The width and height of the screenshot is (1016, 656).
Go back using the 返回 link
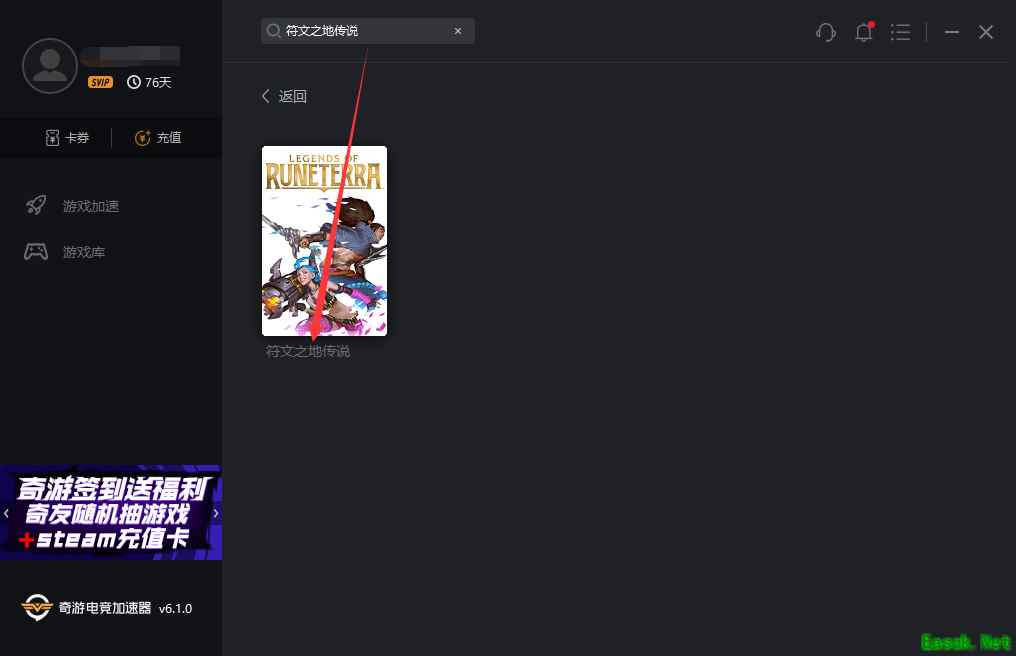[x=284, y=96]
